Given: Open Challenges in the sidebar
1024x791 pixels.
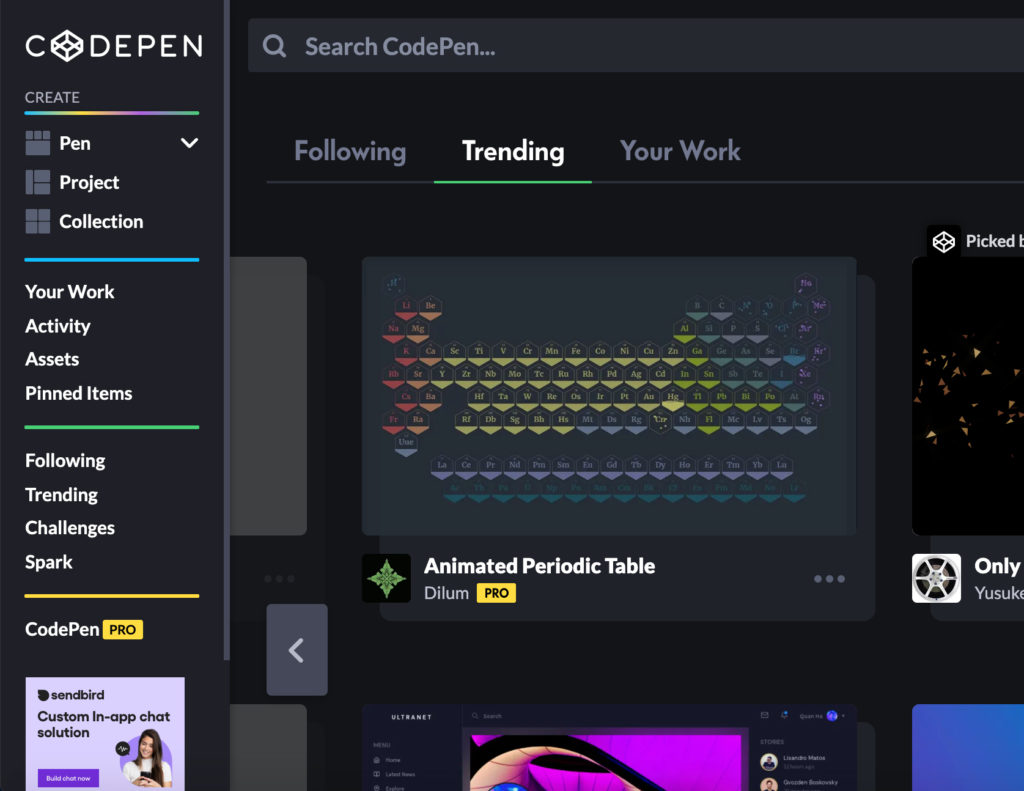Looking at the screenshot, I should [70, 528].
